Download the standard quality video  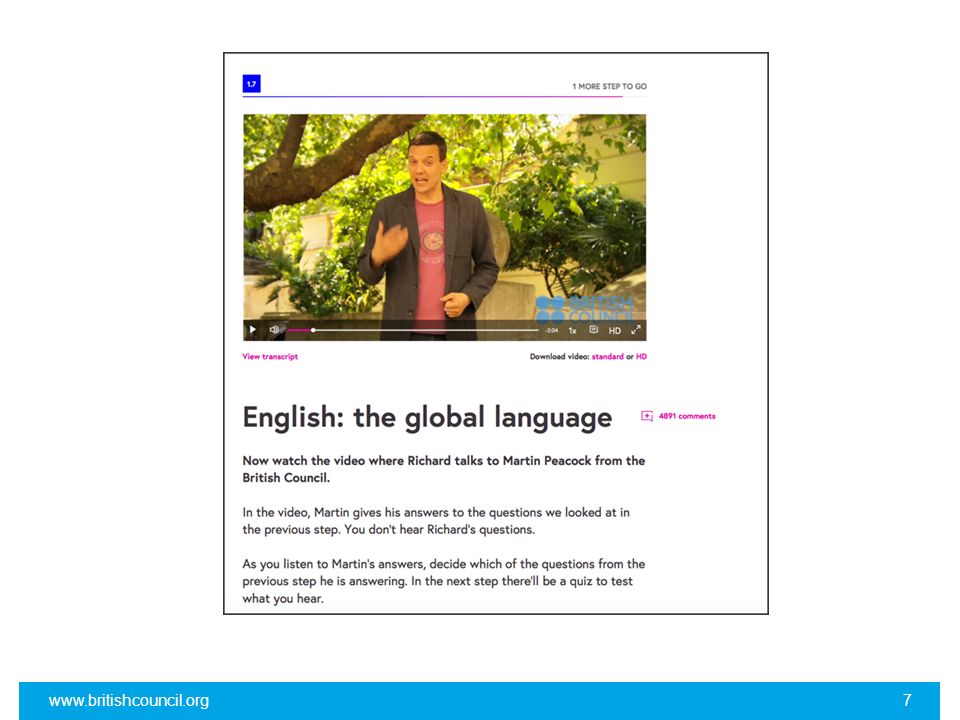click(607, 356)
